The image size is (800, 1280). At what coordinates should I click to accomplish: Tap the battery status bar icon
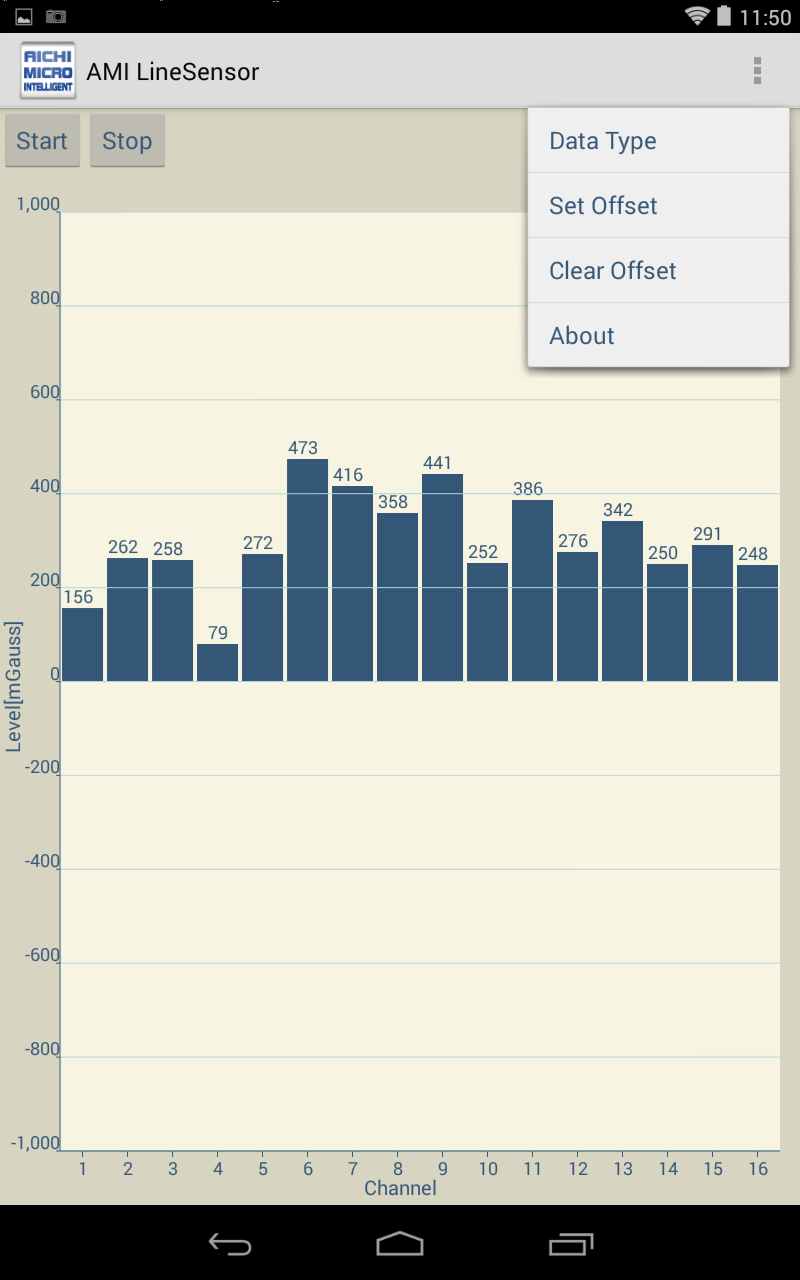pyautogui.click(x=725, y=16)
